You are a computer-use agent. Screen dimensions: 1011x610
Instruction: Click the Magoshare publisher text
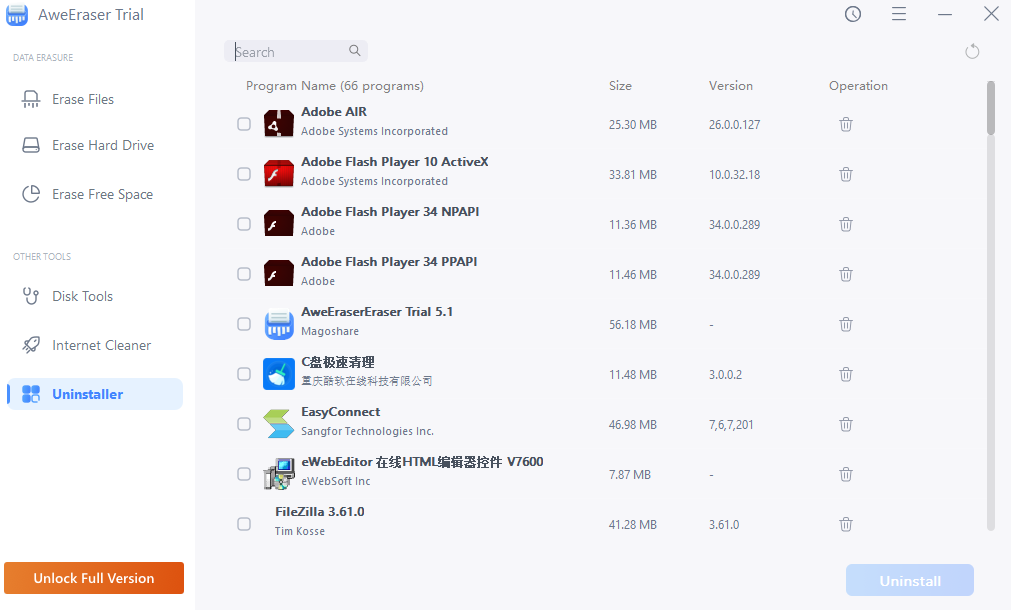tap(329, 331)
